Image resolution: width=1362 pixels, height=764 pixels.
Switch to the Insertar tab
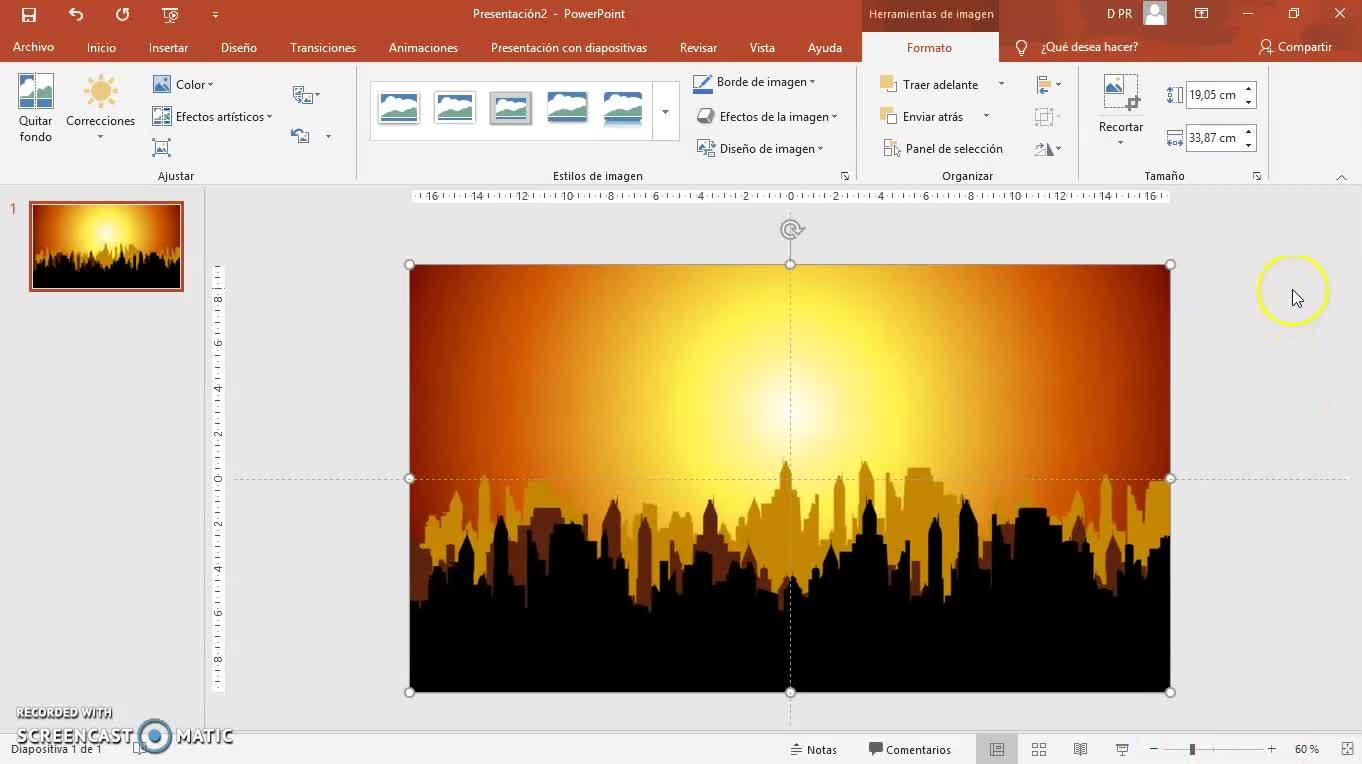pyautogui.click(x=168, y=47)
